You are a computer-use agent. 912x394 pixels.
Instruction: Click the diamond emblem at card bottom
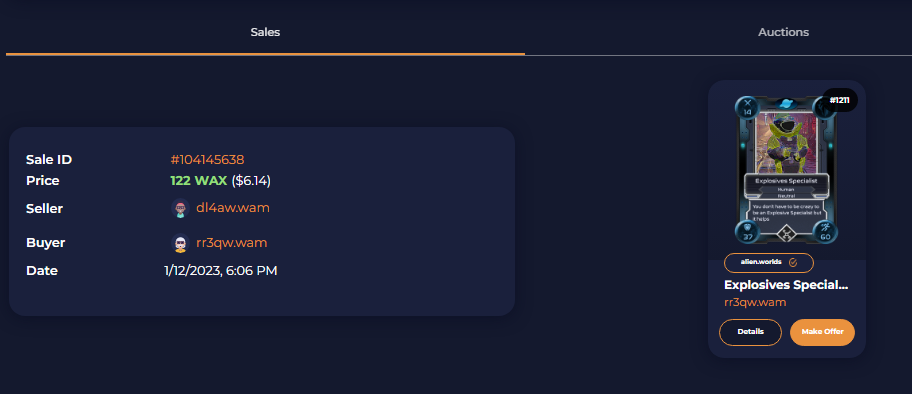coord(786,234)
